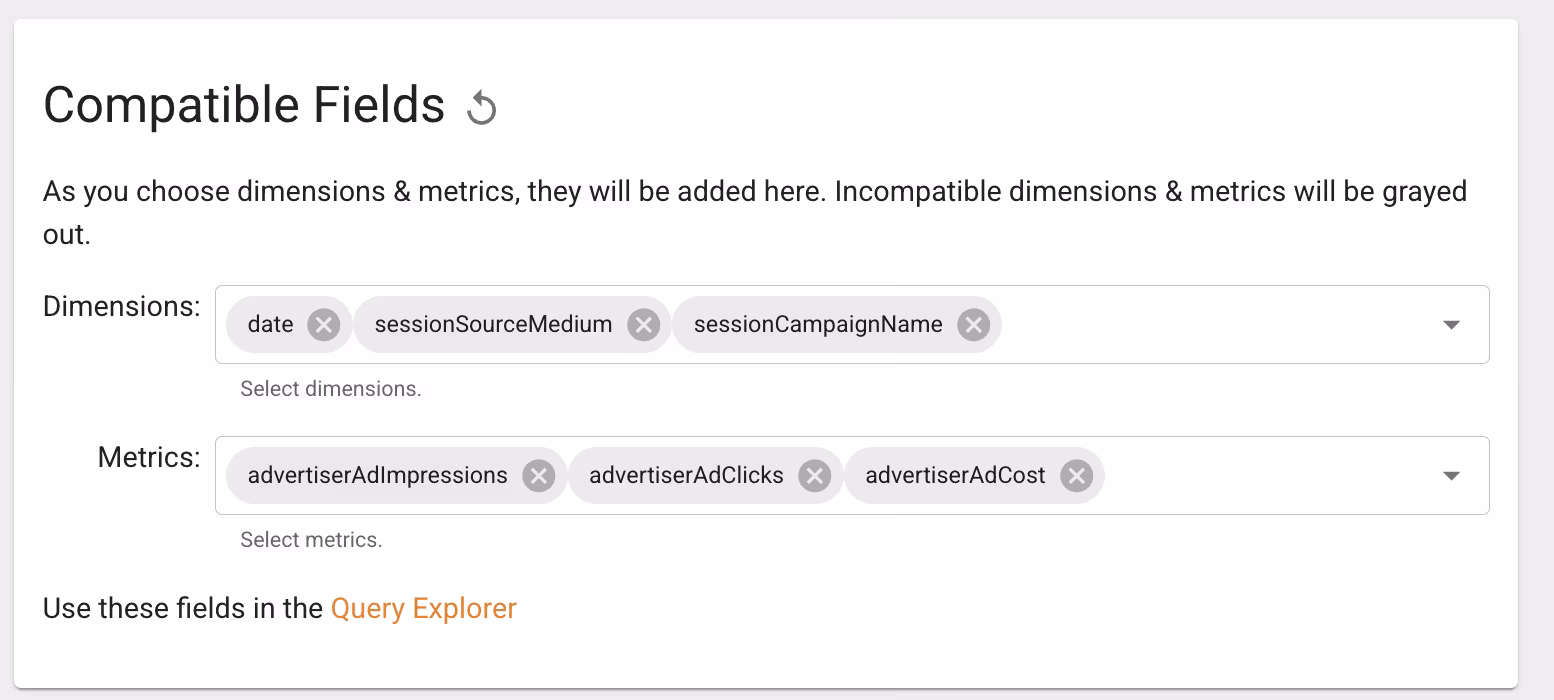The image size is (1554, 700).
Task: Expand the Dimensions dropdown arrow
Action: click(x=1452, y=325)
